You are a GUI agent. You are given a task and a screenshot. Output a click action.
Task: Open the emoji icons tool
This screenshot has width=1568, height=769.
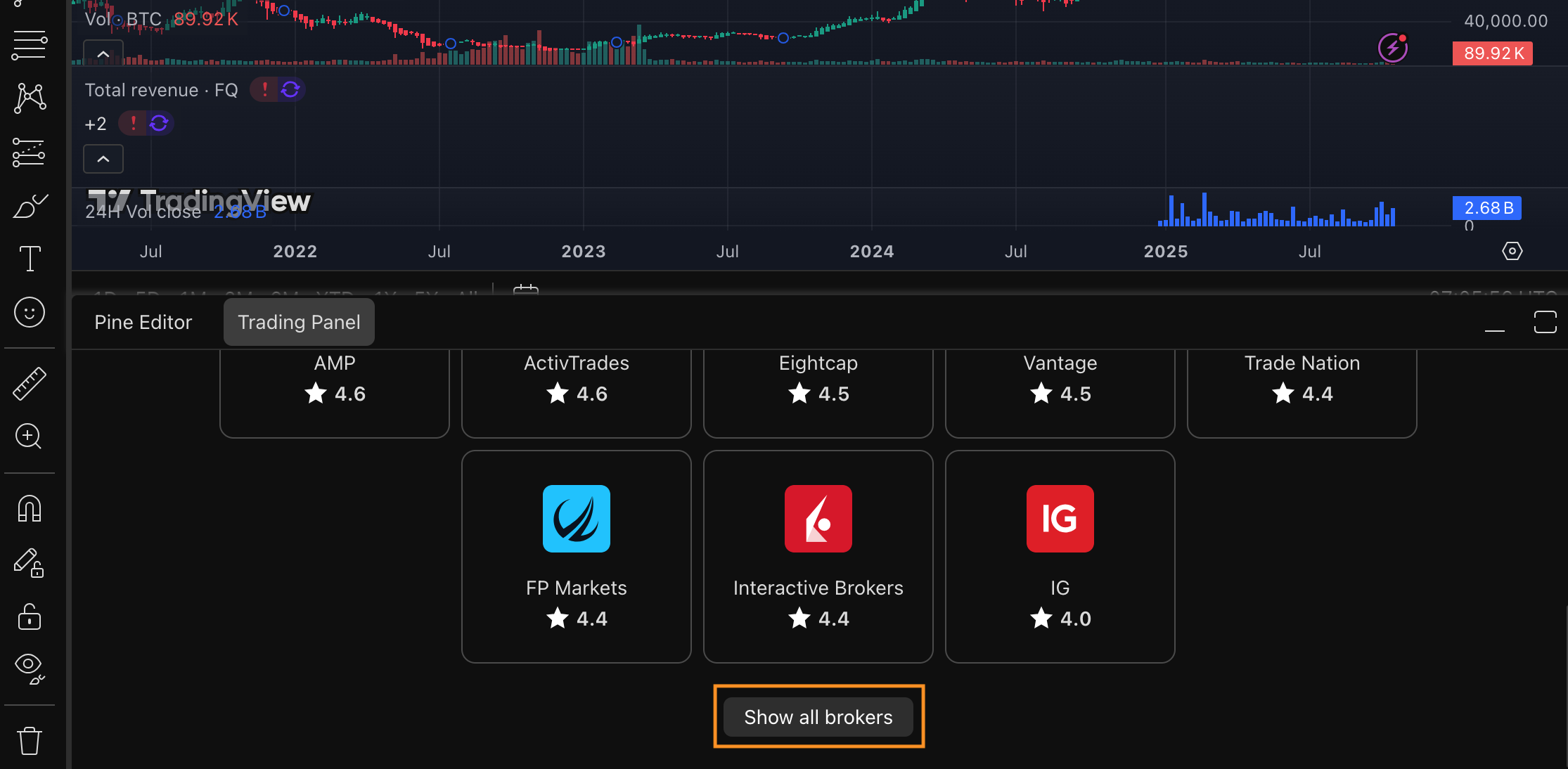coord(30,312)
